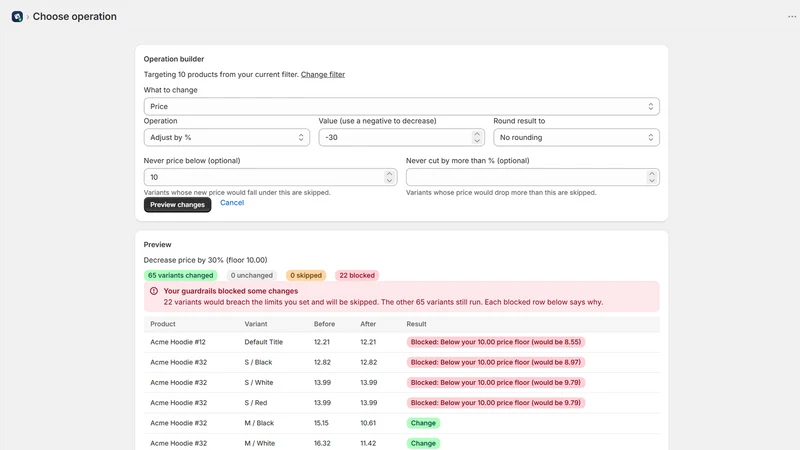
Task: Open the Round result to dropdown
Action: (x=576, y=137)
